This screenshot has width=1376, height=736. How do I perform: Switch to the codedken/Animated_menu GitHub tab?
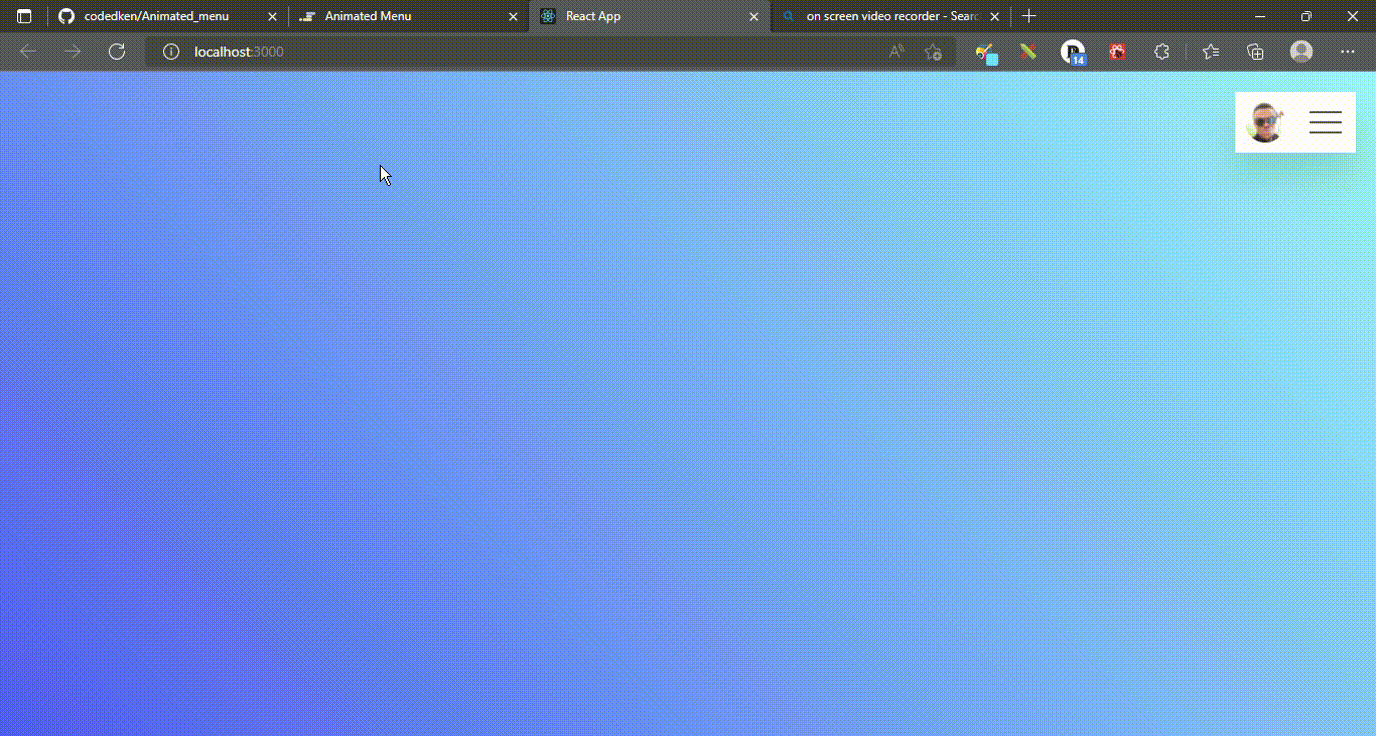click(x=160, y=16)
